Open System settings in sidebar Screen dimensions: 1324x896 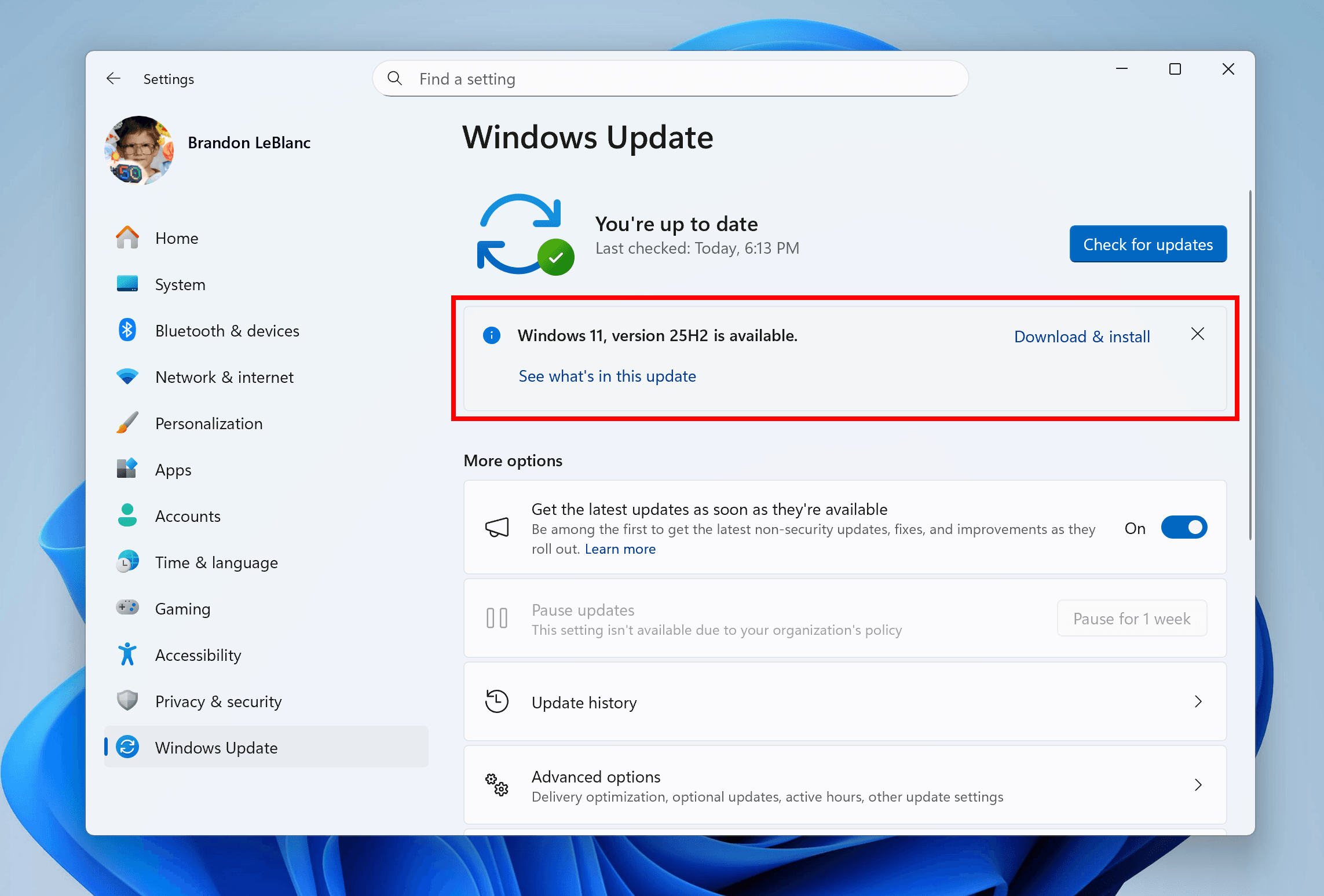pos(180,284)
